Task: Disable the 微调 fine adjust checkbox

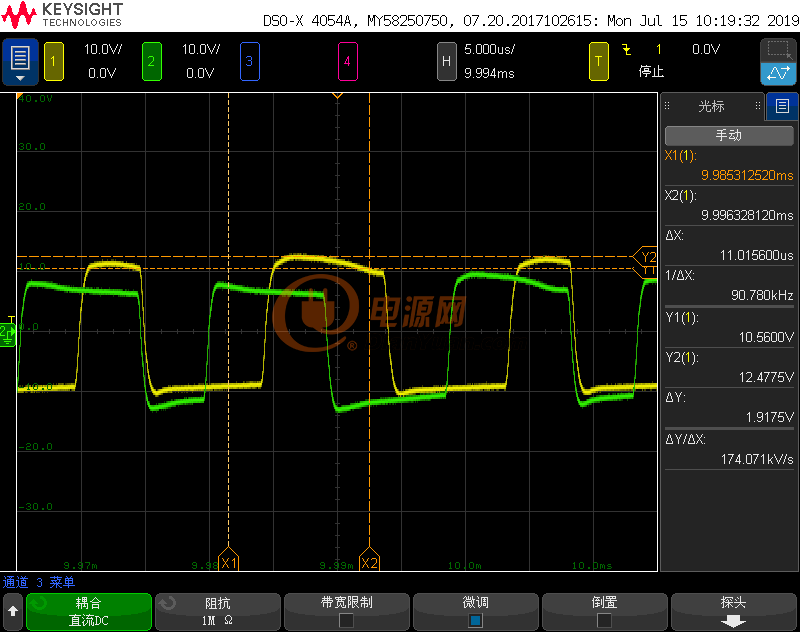Action: click(x=476, y=620)
